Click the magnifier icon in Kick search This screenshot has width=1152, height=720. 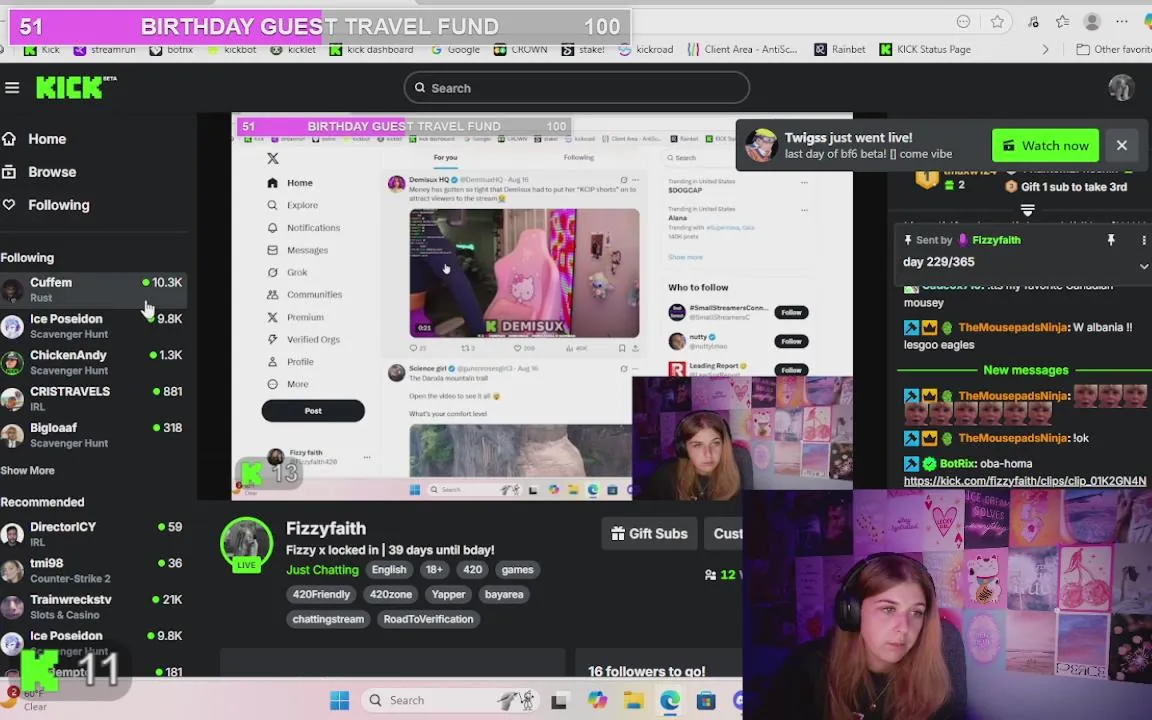click(x=420, y=87)
